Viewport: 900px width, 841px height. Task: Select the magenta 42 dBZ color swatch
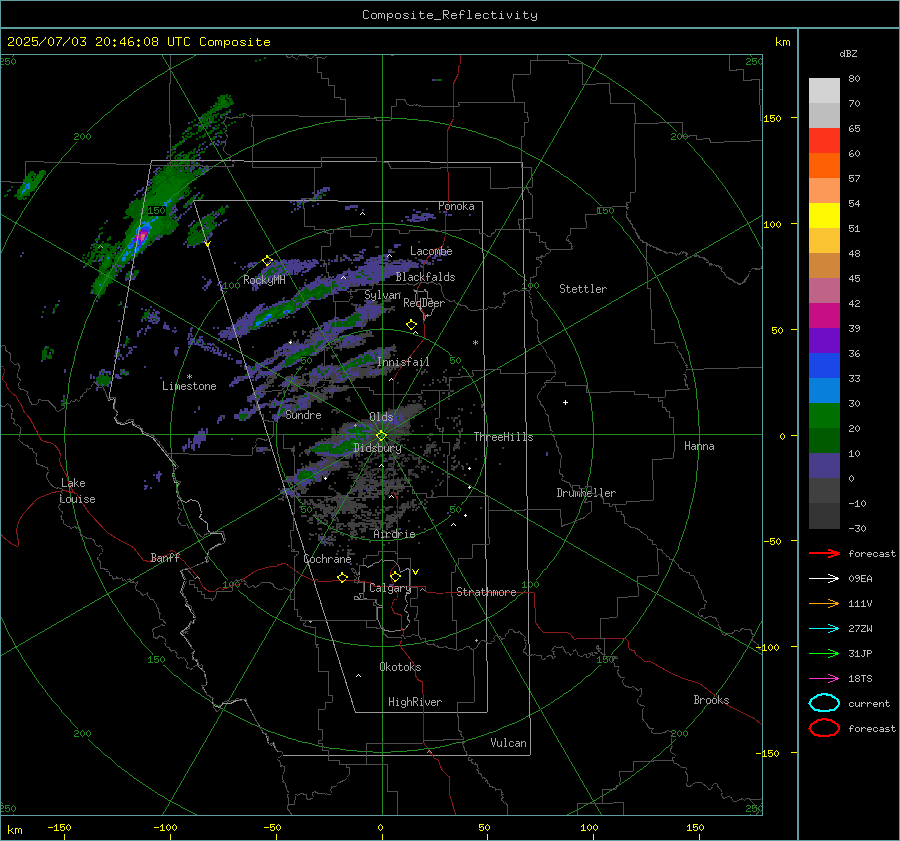click(x=824, y=315)
